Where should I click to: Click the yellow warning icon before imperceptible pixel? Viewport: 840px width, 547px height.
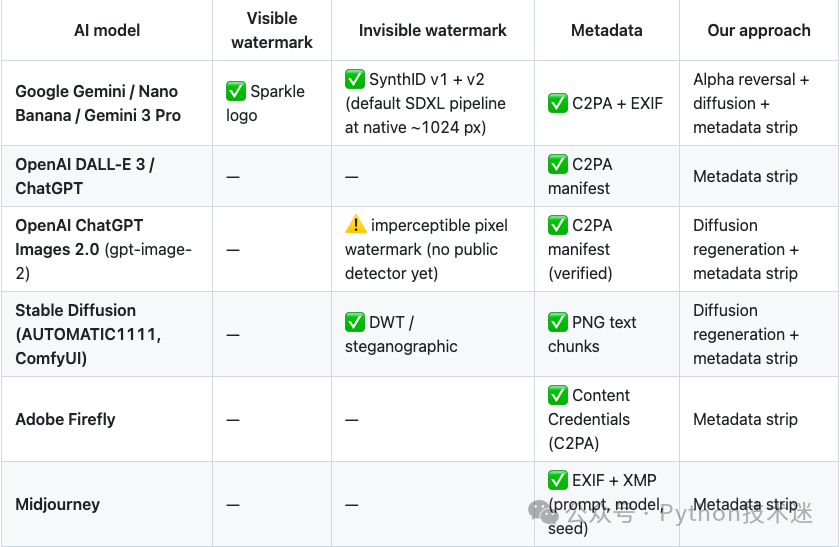356,224
